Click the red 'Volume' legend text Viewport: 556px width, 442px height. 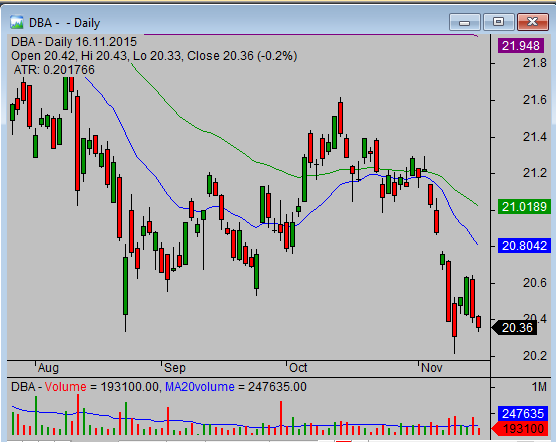[x=66, y=387]
